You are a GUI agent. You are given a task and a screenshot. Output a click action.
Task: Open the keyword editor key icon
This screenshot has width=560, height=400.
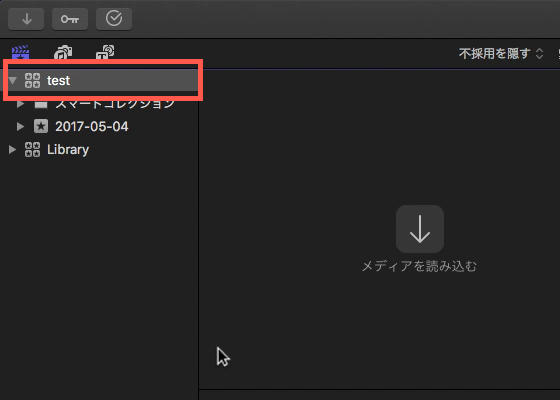point(70,19)
